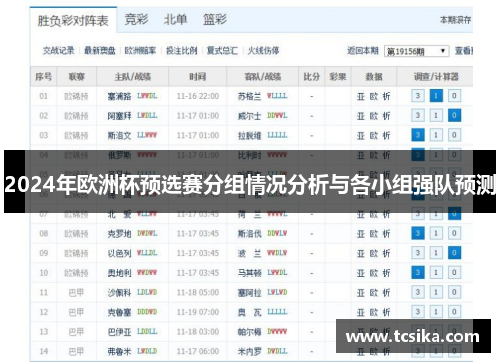Viewport: 500px width, 362px height.
Task: Open the 复式总汇 link
Action: 222,51
